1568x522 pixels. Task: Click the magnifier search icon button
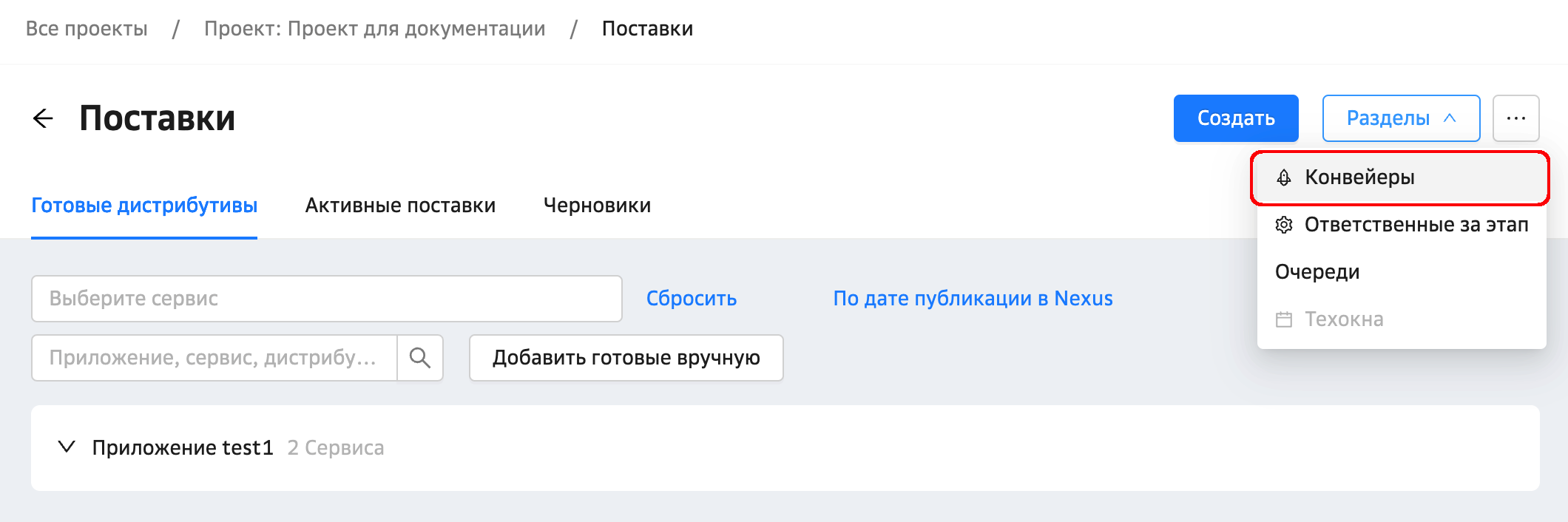click(x=420, y=358)
